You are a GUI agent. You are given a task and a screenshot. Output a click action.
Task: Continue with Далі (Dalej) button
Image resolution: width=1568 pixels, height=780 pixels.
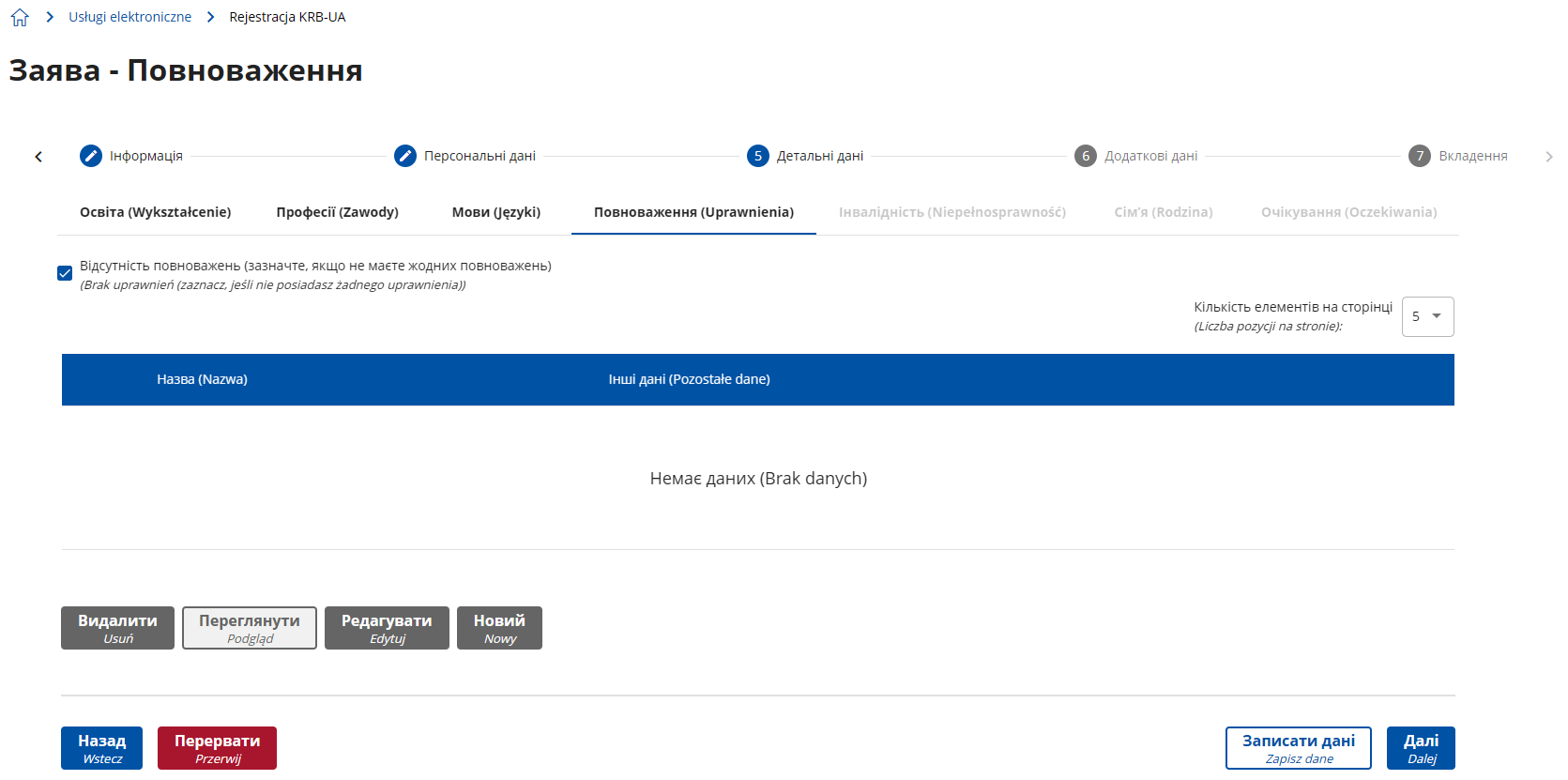(1421, 748)
